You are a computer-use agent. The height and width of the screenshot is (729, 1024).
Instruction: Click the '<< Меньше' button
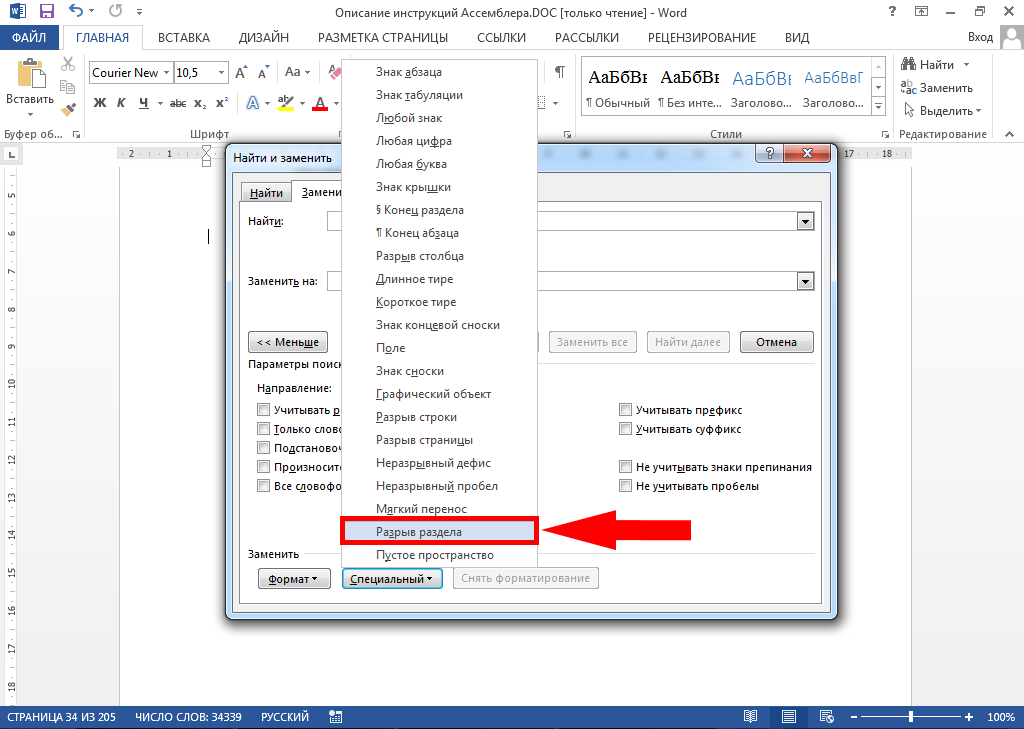click(288, 342)
